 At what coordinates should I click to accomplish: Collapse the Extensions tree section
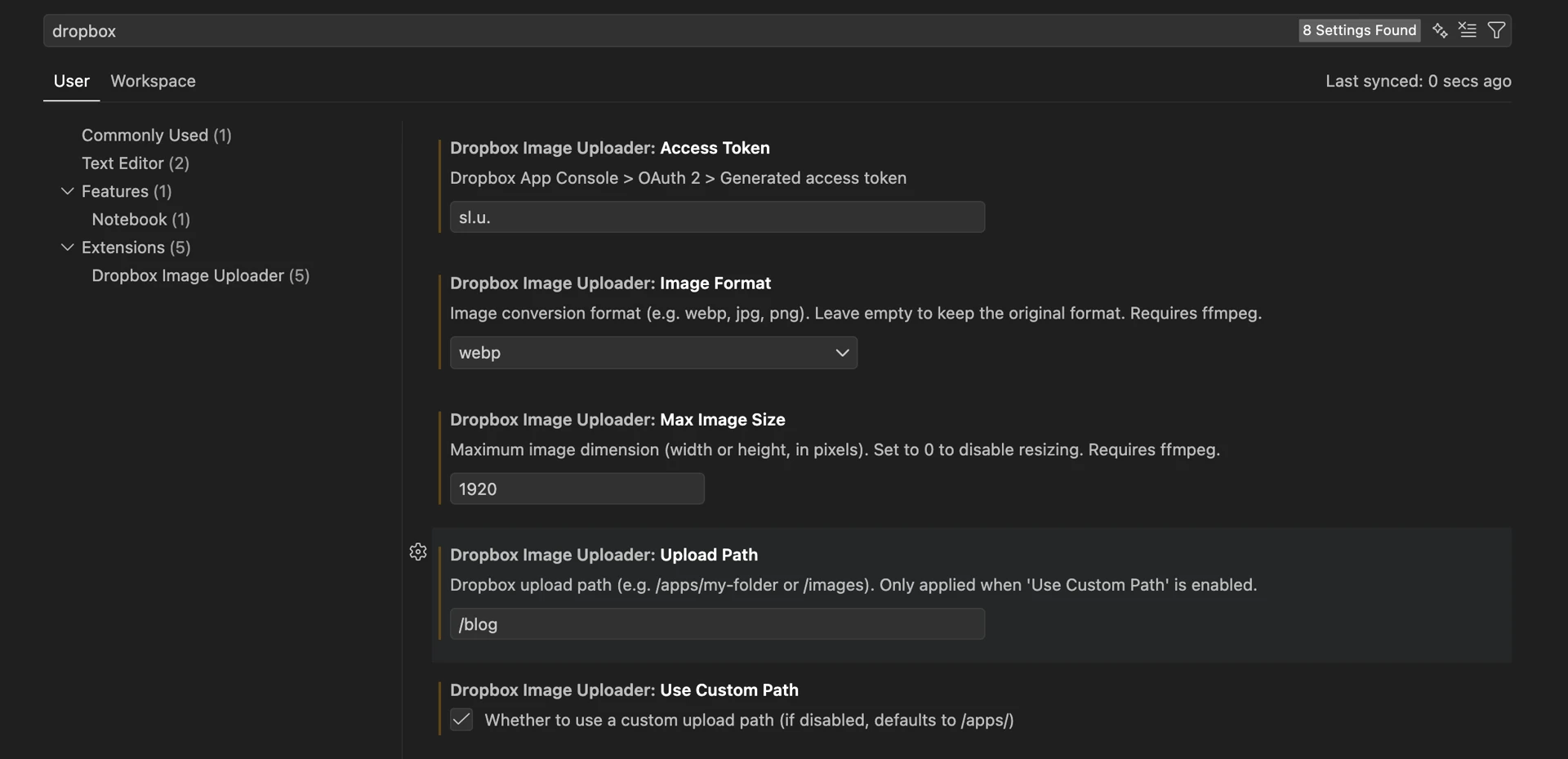[x=68, y=248]
